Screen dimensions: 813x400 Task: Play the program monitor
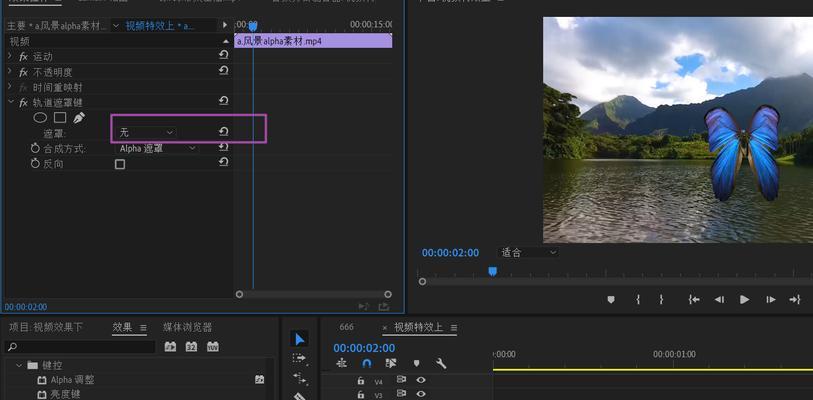tap(745, 299)
